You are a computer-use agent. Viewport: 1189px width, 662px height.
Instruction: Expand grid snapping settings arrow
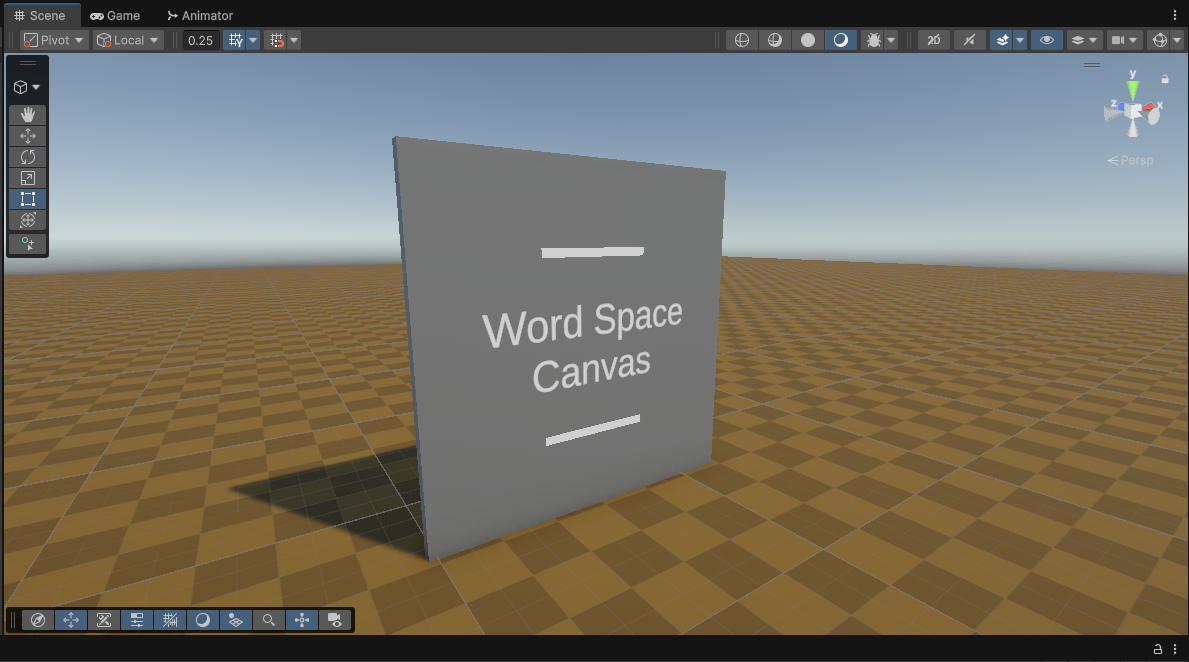(x=294, y=40)
